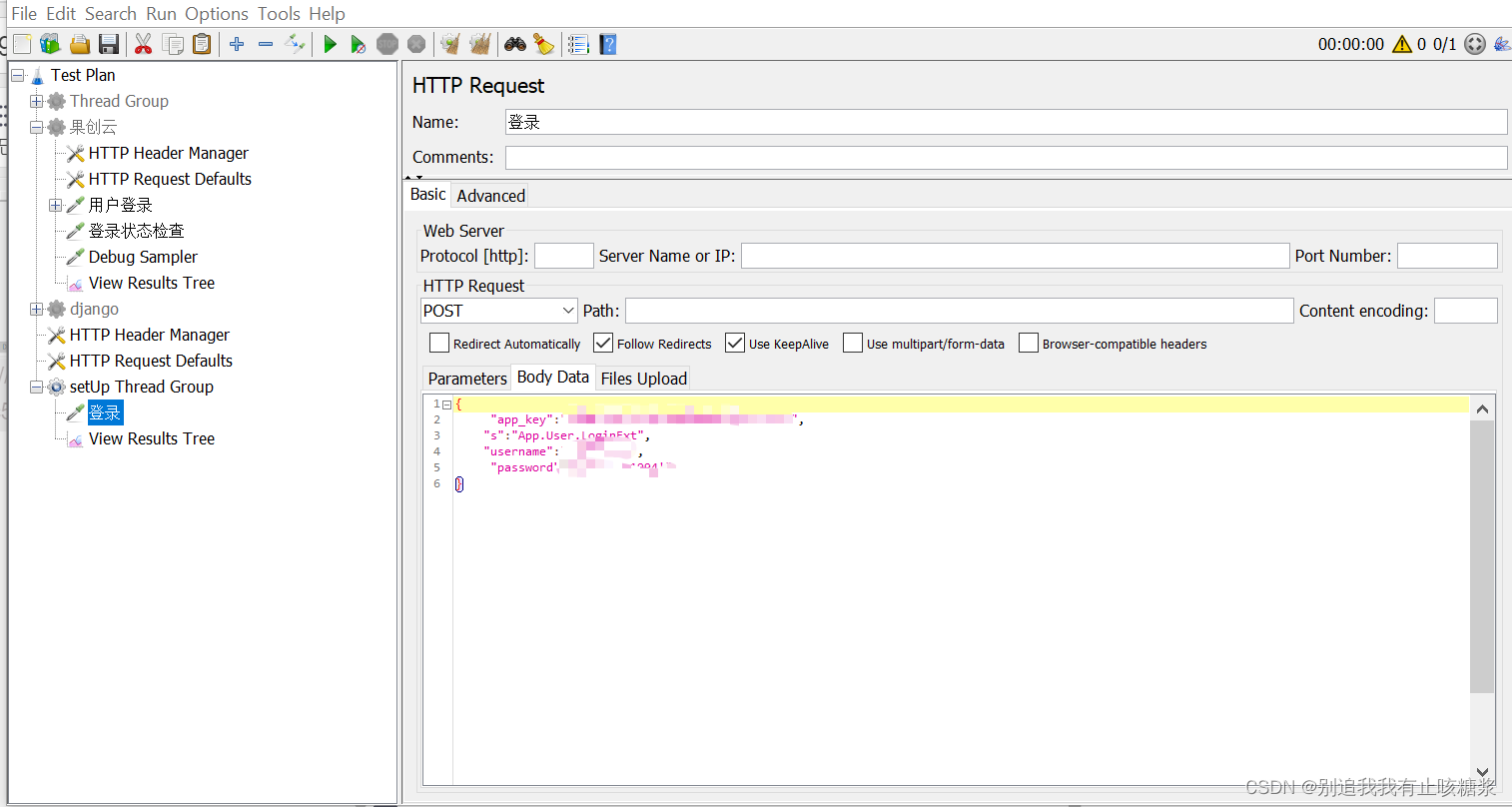1512x807 pixels.
Task: Collapse all nodes with the minus icon
Action: tap(266, 44)
